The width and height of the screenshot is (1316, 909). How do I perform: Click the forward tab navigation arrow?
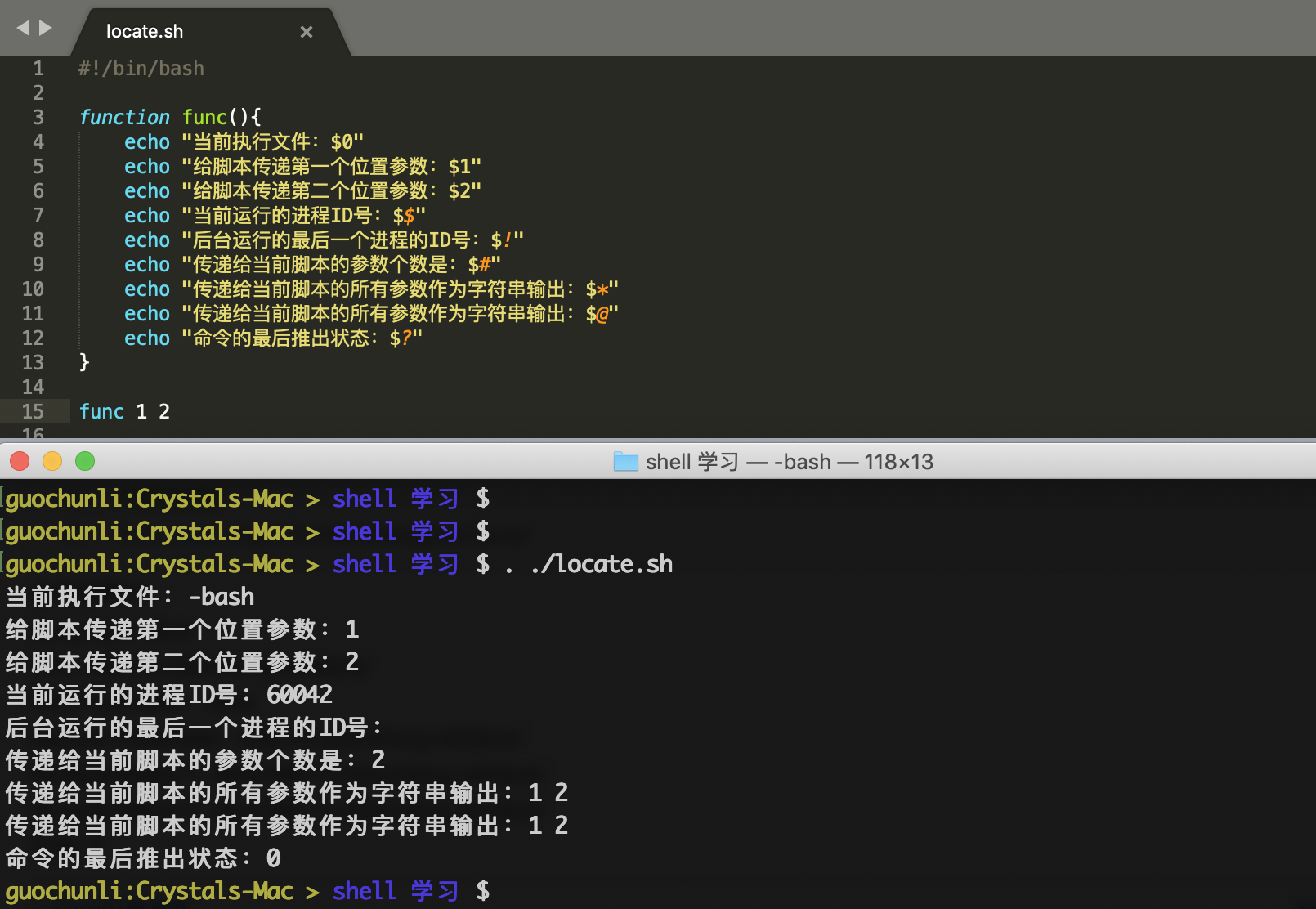[46, 29]
